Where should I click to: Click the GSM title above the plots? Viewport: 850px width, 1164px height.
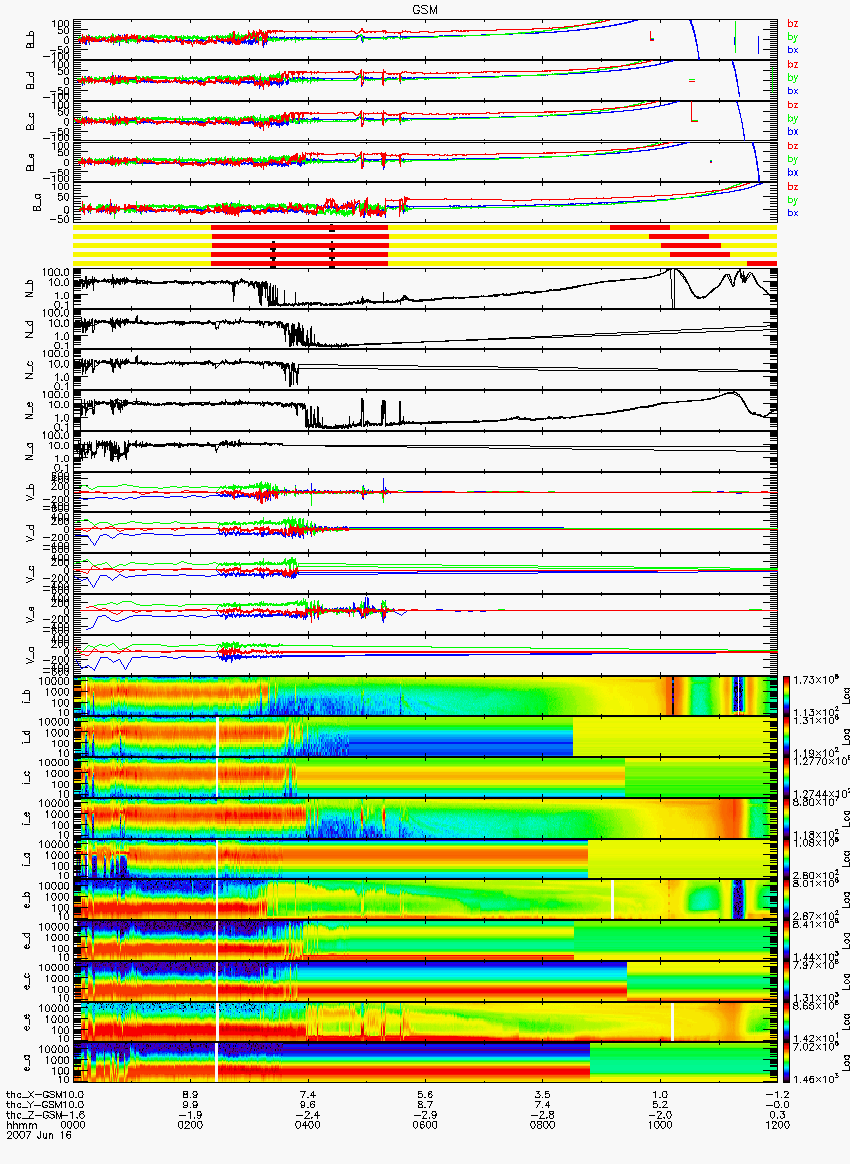pos(425,9)
